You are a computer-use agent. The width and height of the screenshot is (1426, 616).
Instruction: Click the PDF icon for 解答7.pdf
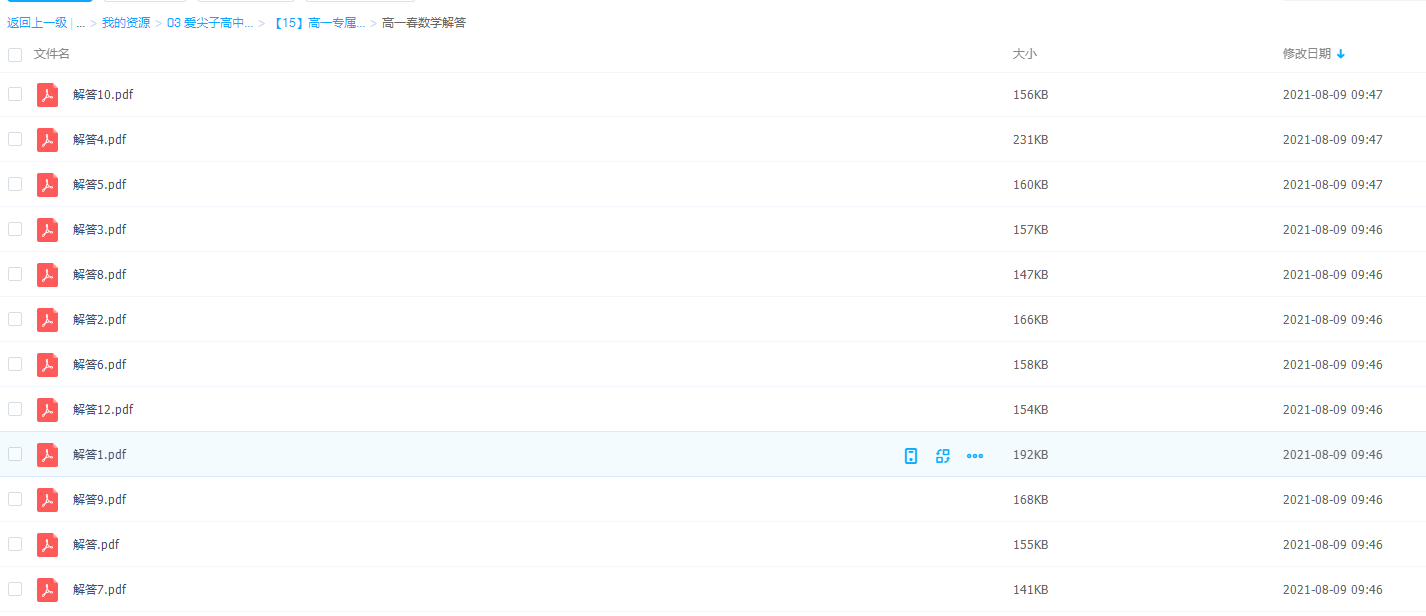click(47, 590)
